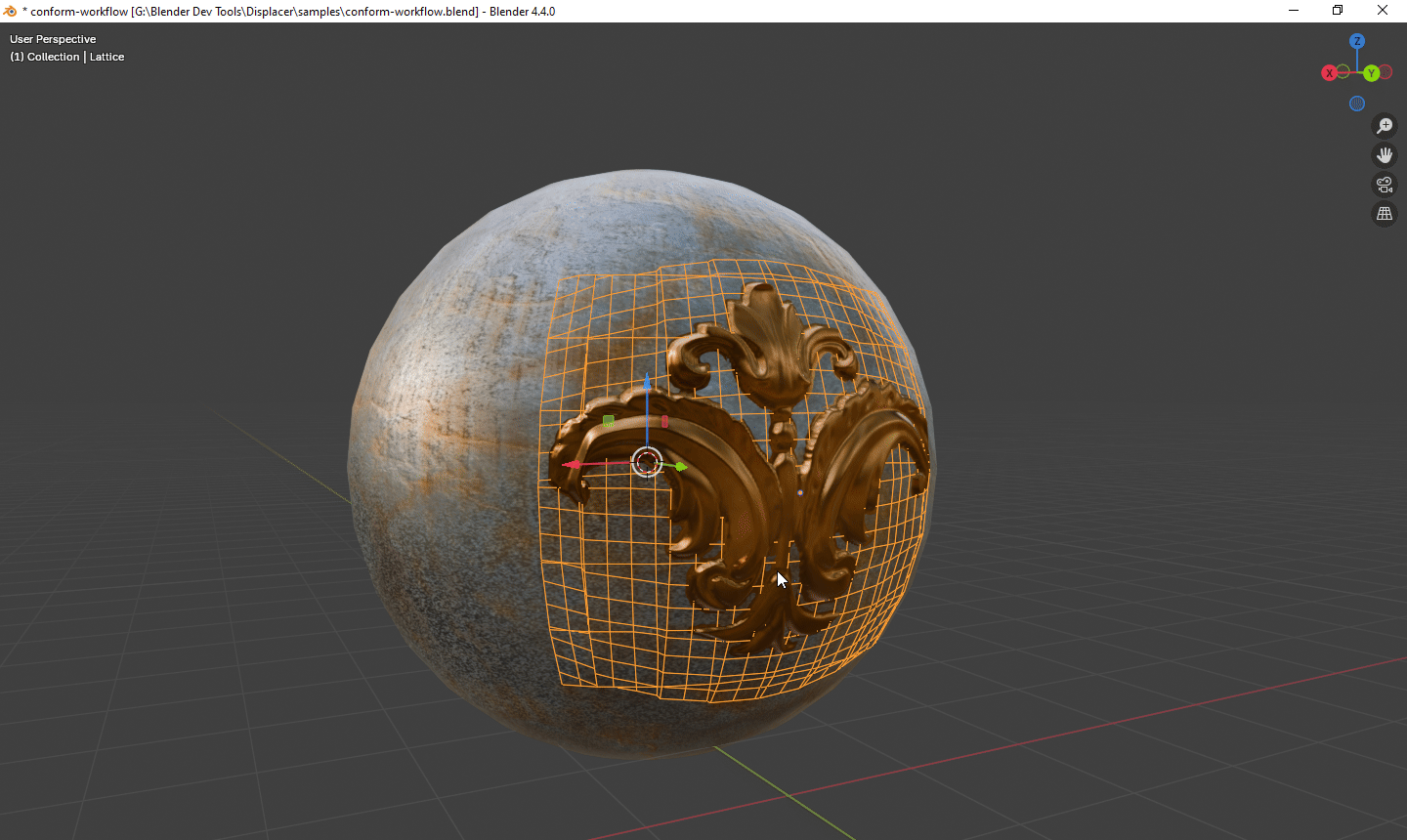Click the negative Y axis green circle

(x=1343, y=71)
